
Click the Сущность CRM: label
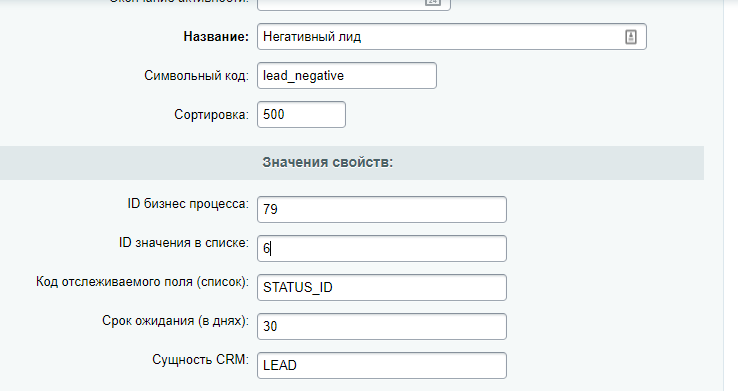click(x=200, y=359)
